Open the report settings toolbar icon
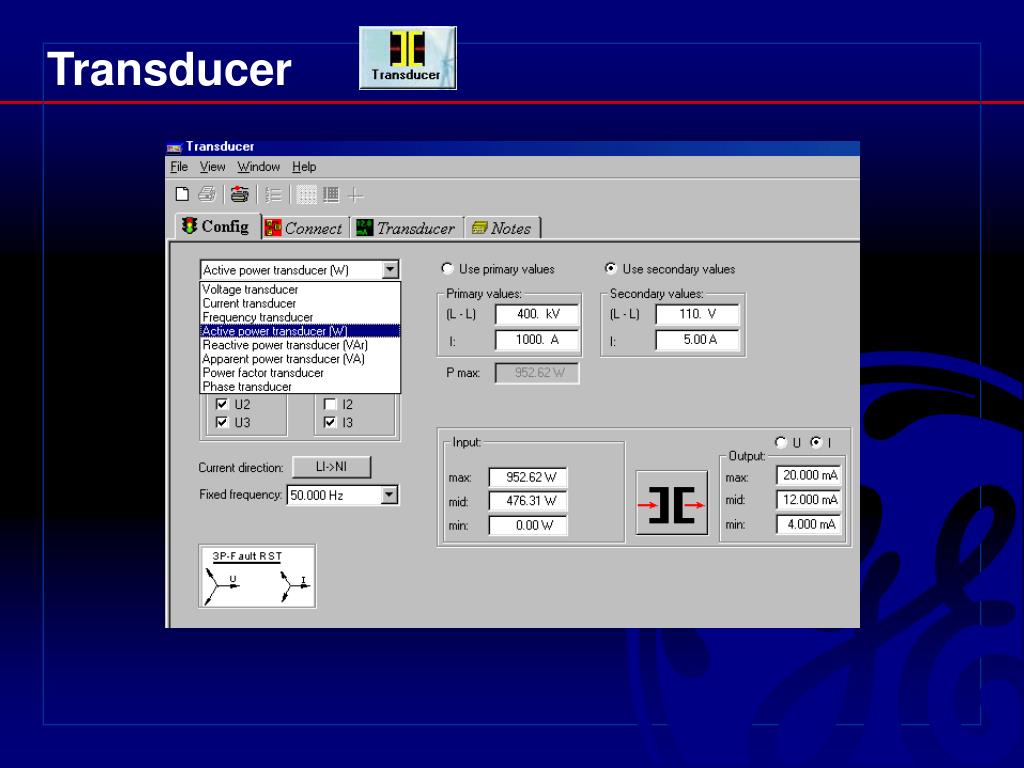This screenshot has width=1024, height=768. [x=240, y=194]
